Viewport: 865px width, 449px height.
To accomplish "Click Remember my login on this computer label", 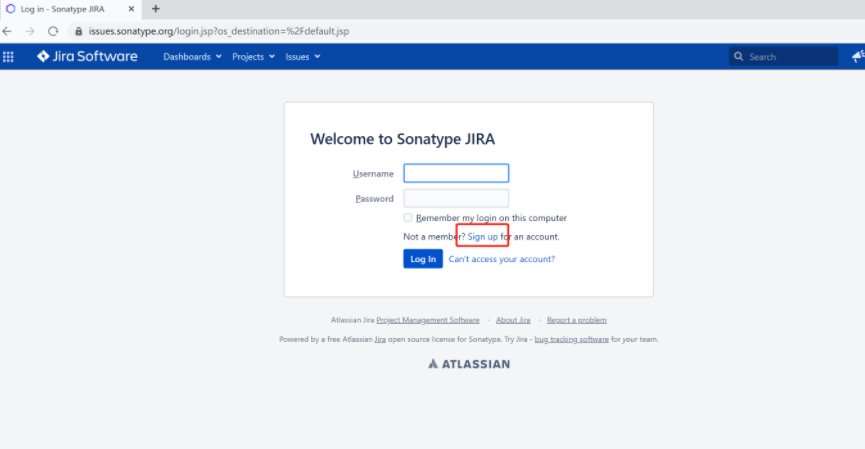I will coord(492,218).
